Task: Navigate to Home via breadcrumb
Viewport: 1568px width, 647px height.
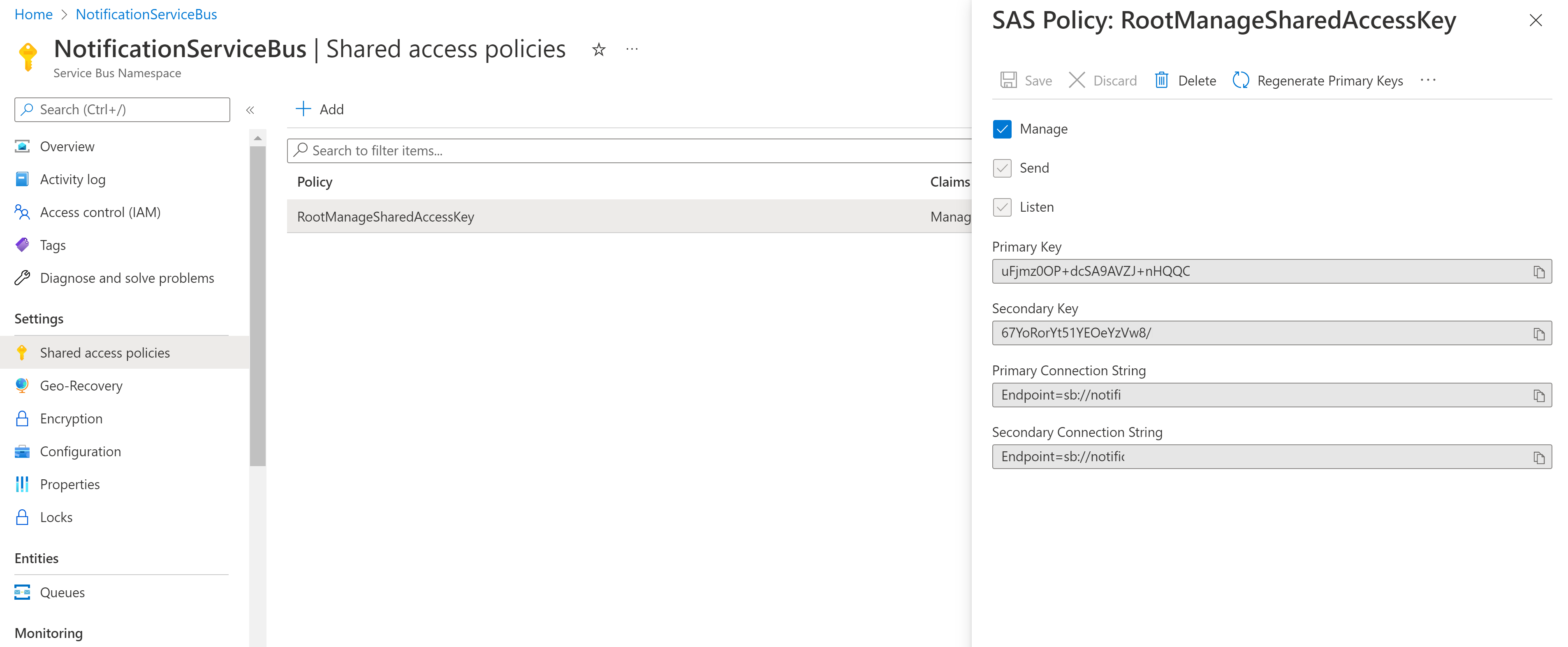Action: pos(33,14)
